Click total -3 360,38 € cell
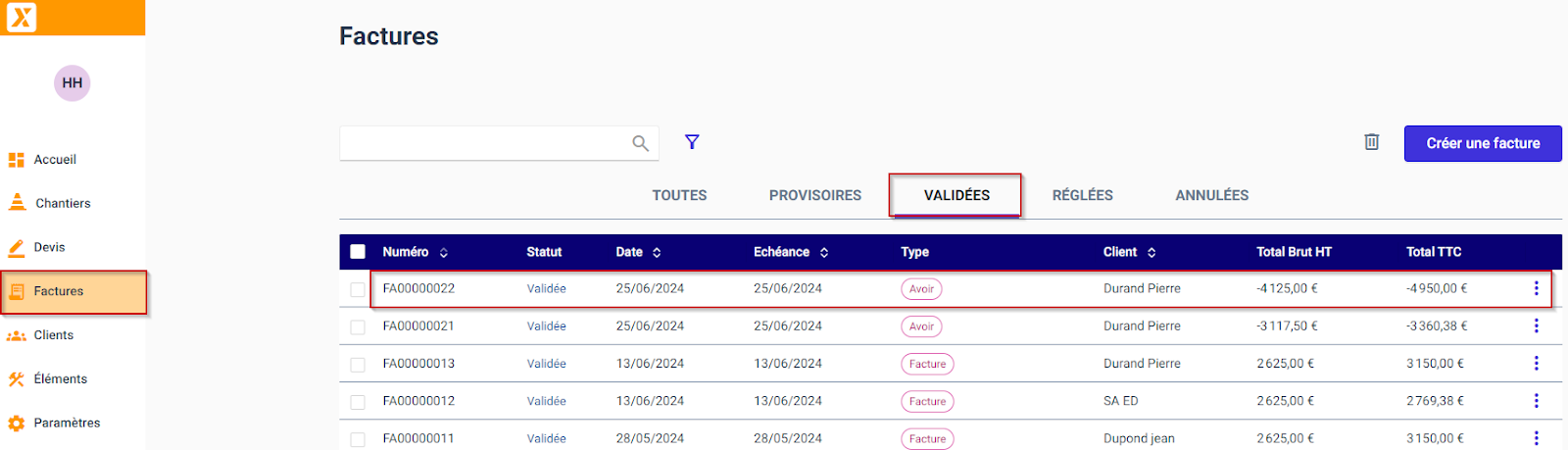This screenshot has height=450, width=1568. [x=1437, y=325]
